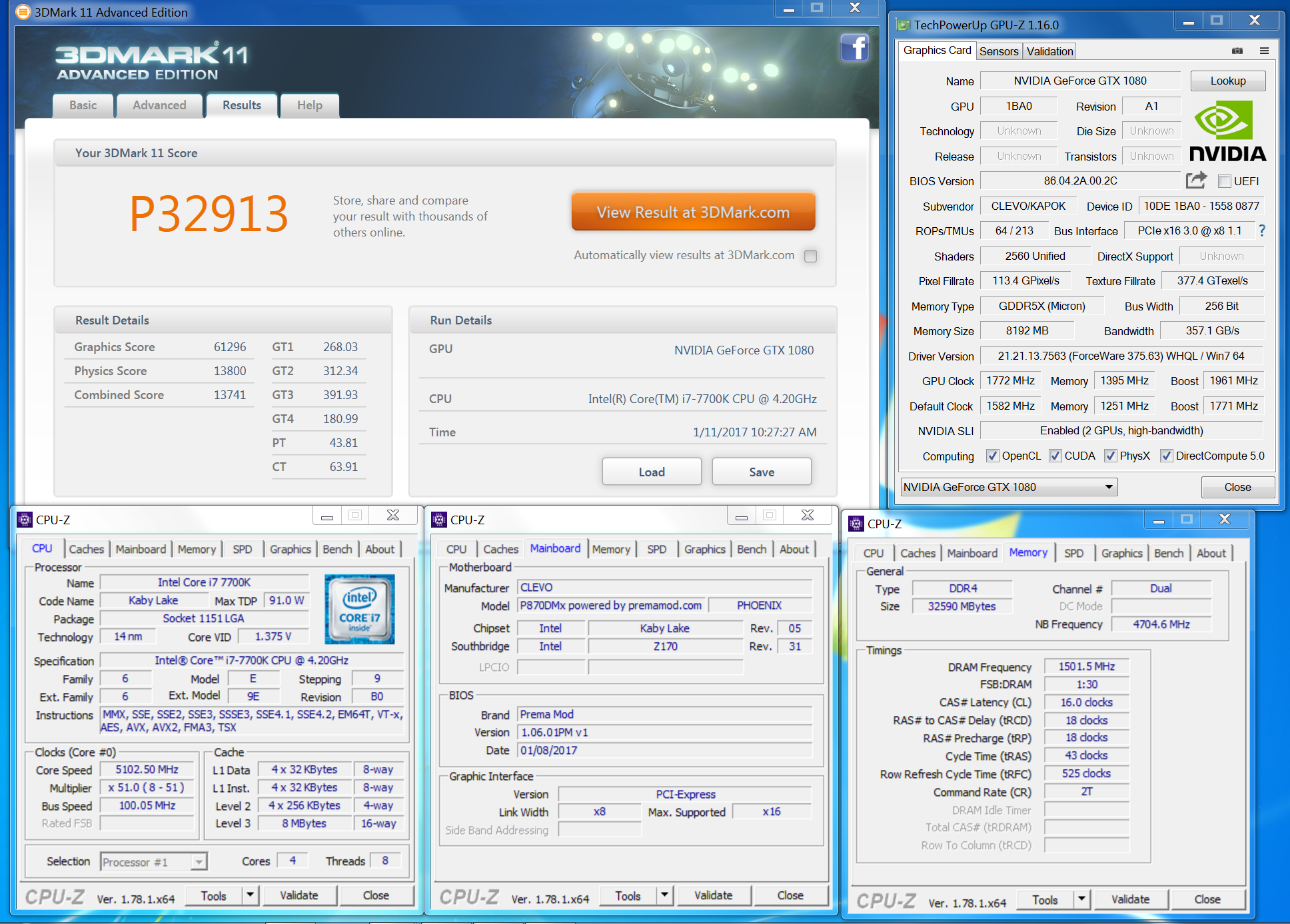Click the memory Size value 32590 MBytes
1290x924 pixels.
click(962, 606)
